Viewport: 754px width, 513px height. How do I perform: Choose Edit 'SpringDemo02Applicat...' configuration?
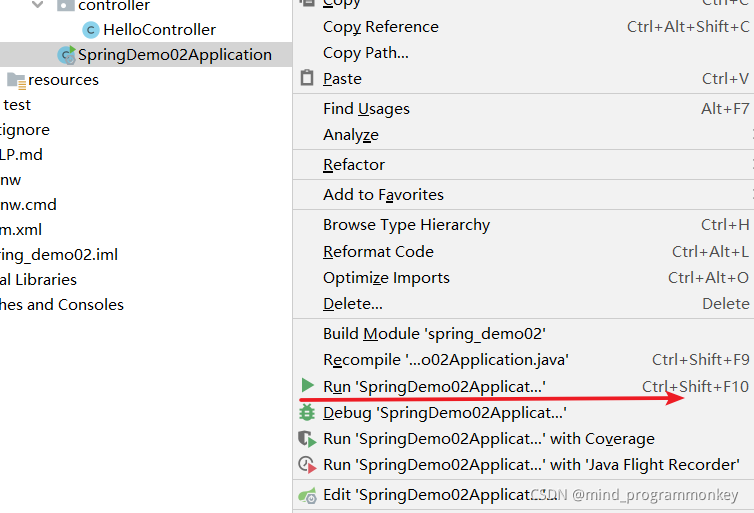tap(523, 495)
